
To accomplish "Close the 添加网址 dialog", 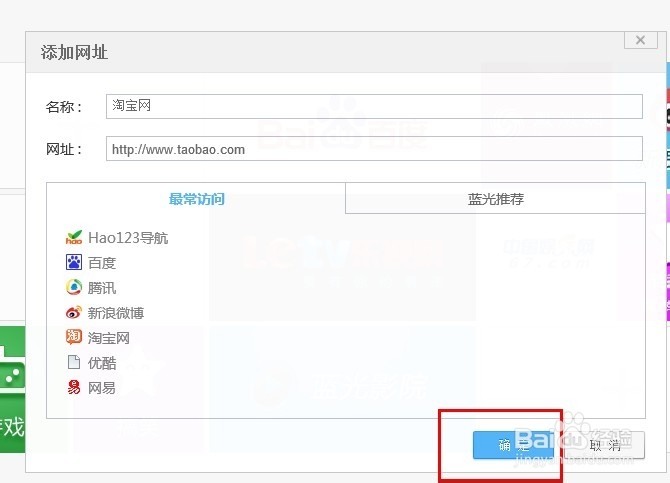I will pos(640,40).
